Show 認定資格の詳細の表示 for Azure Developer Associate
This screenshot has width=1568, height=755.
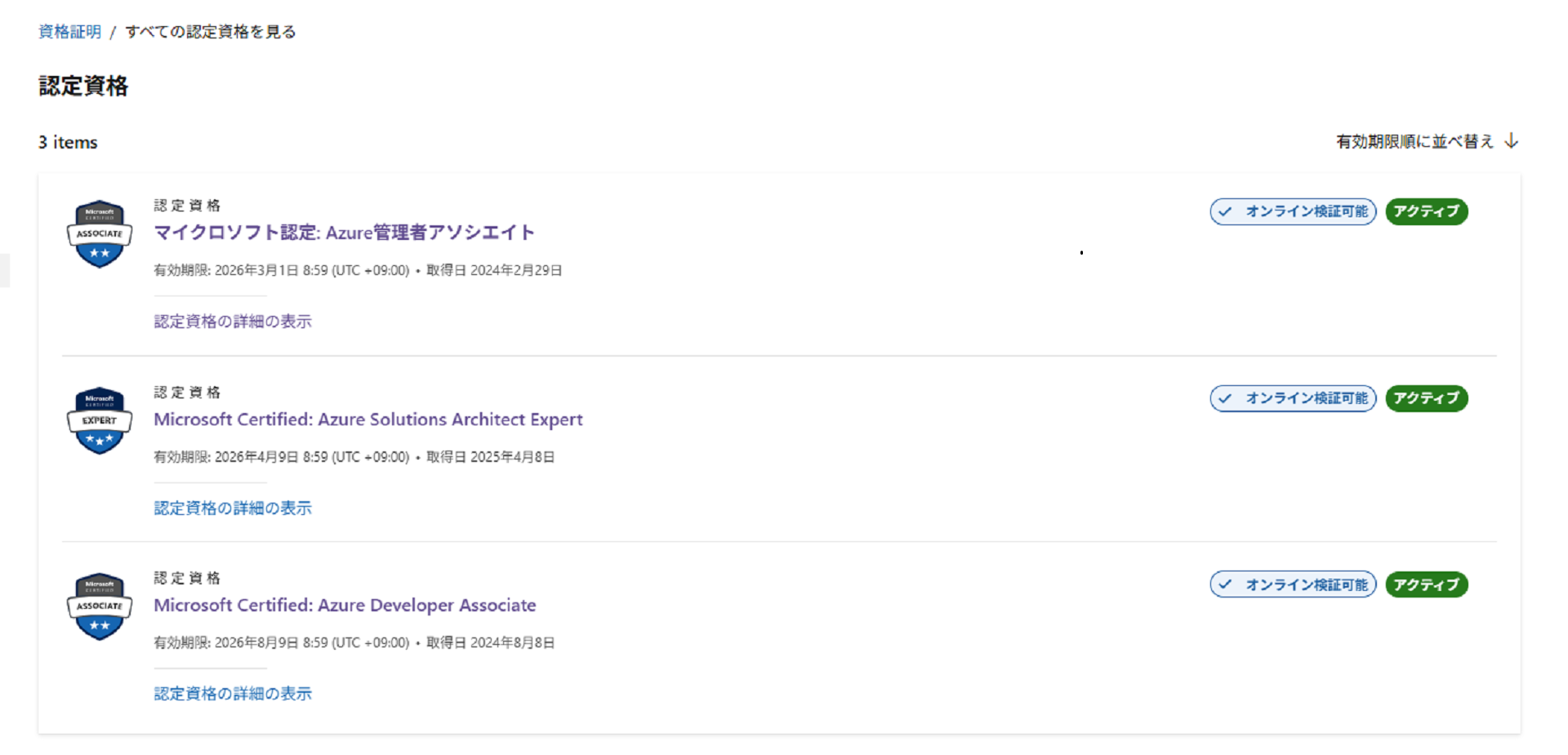coord(233,694)
